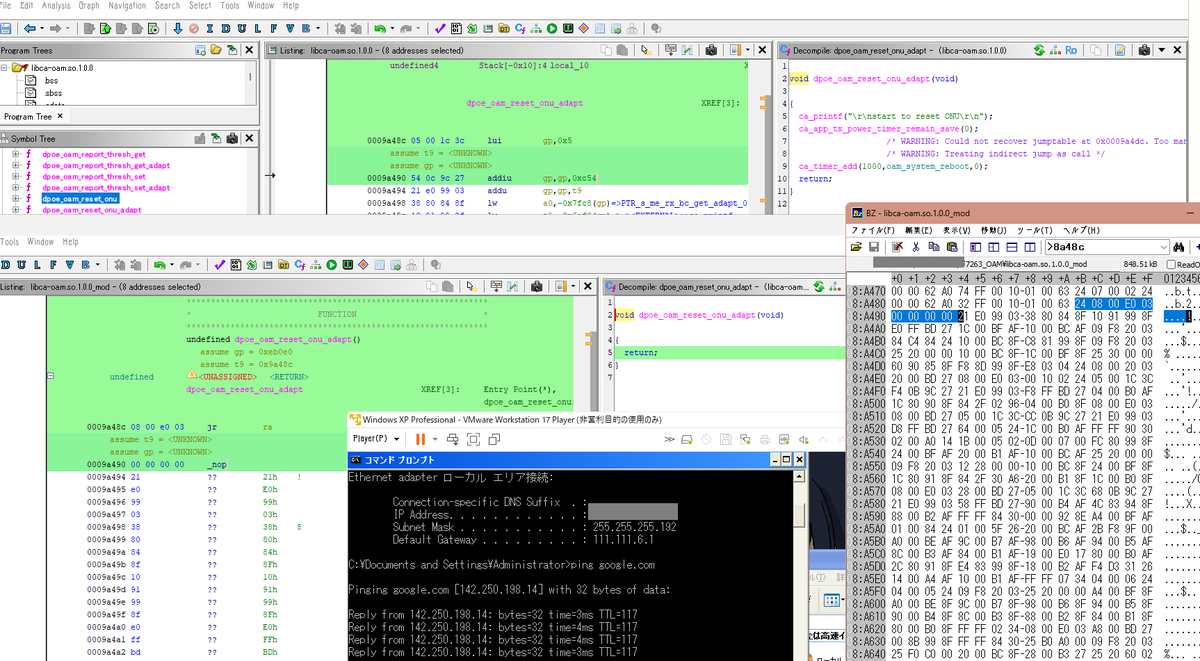Click the save icon in top Ghidra toolbar
Screen dimensions: 1200x661
pyautogui.click(x=6, y=28)
